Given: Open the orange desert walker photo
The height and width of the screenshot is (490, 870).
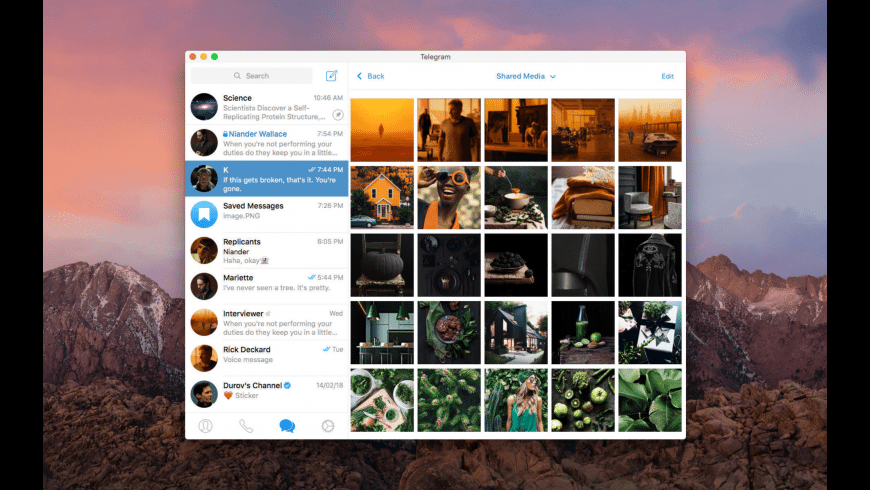Looking at the screenshot, I should pos(382,130).
